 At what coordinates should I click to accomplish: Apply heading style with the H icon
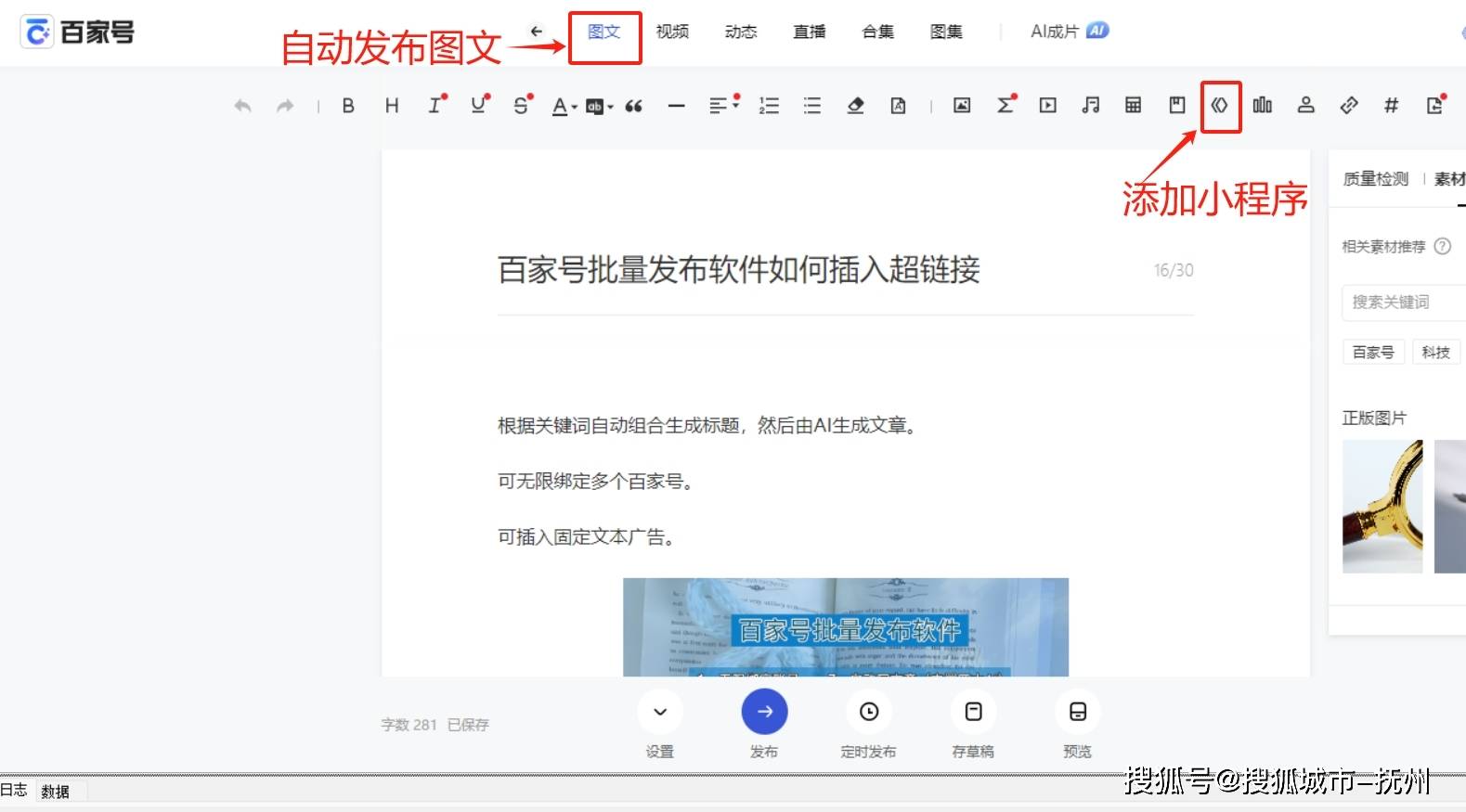point(392,106)
